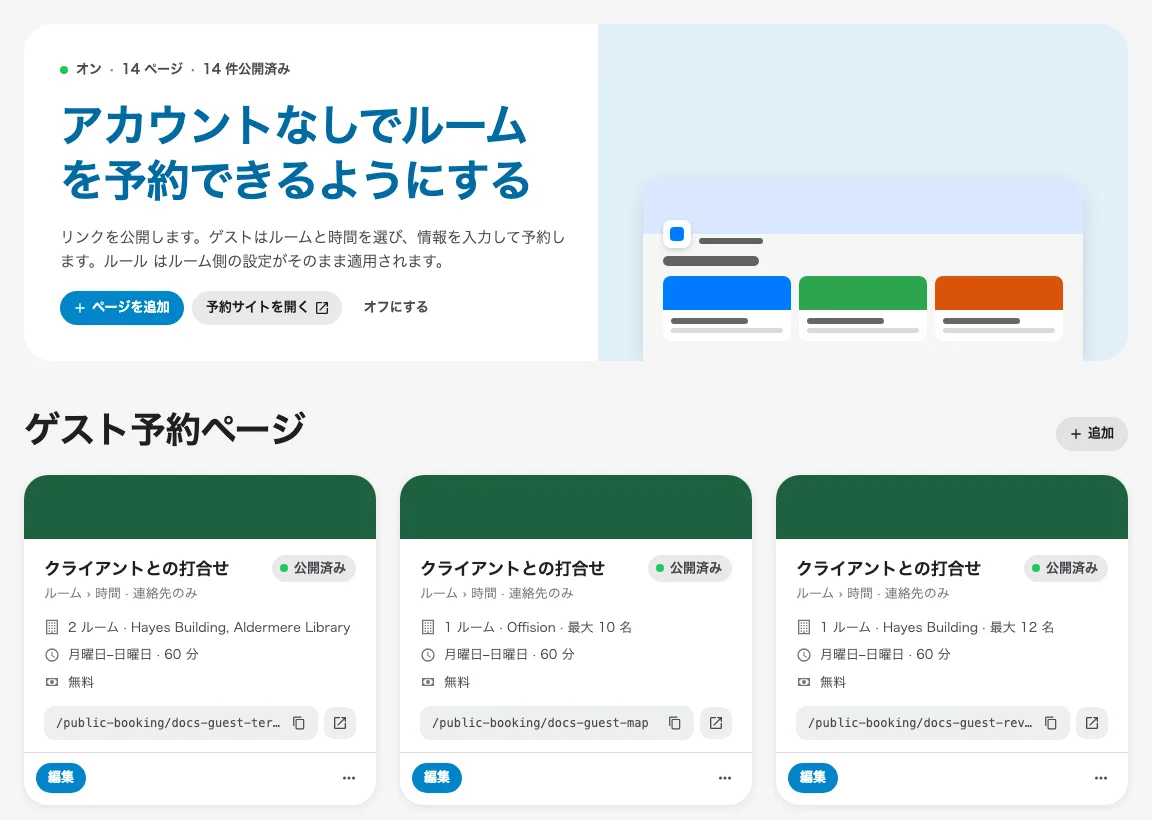Click the orange room tile in preview illustration
Viewport: 1152px width, 820px height.
[x=998, y=293]
